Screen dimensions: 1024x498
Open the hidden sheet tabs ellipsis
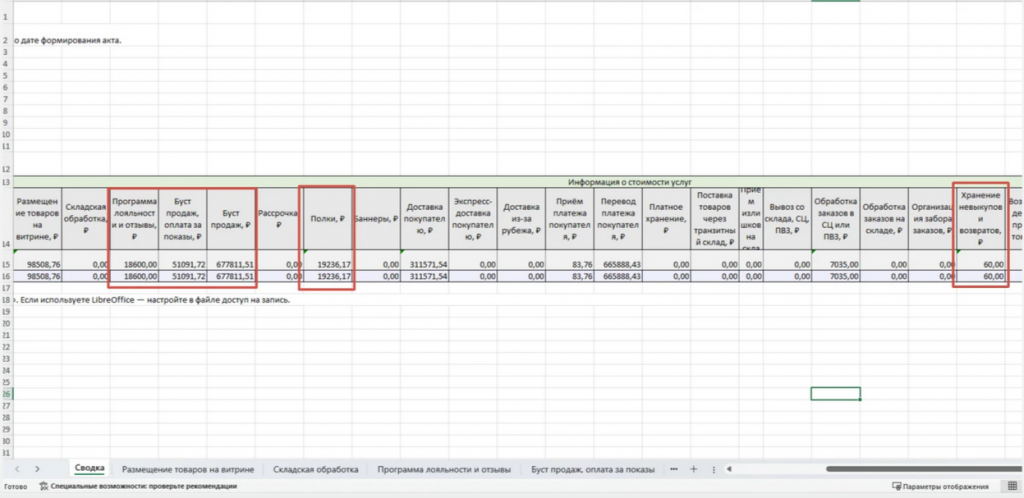click(x=674, y=469)
